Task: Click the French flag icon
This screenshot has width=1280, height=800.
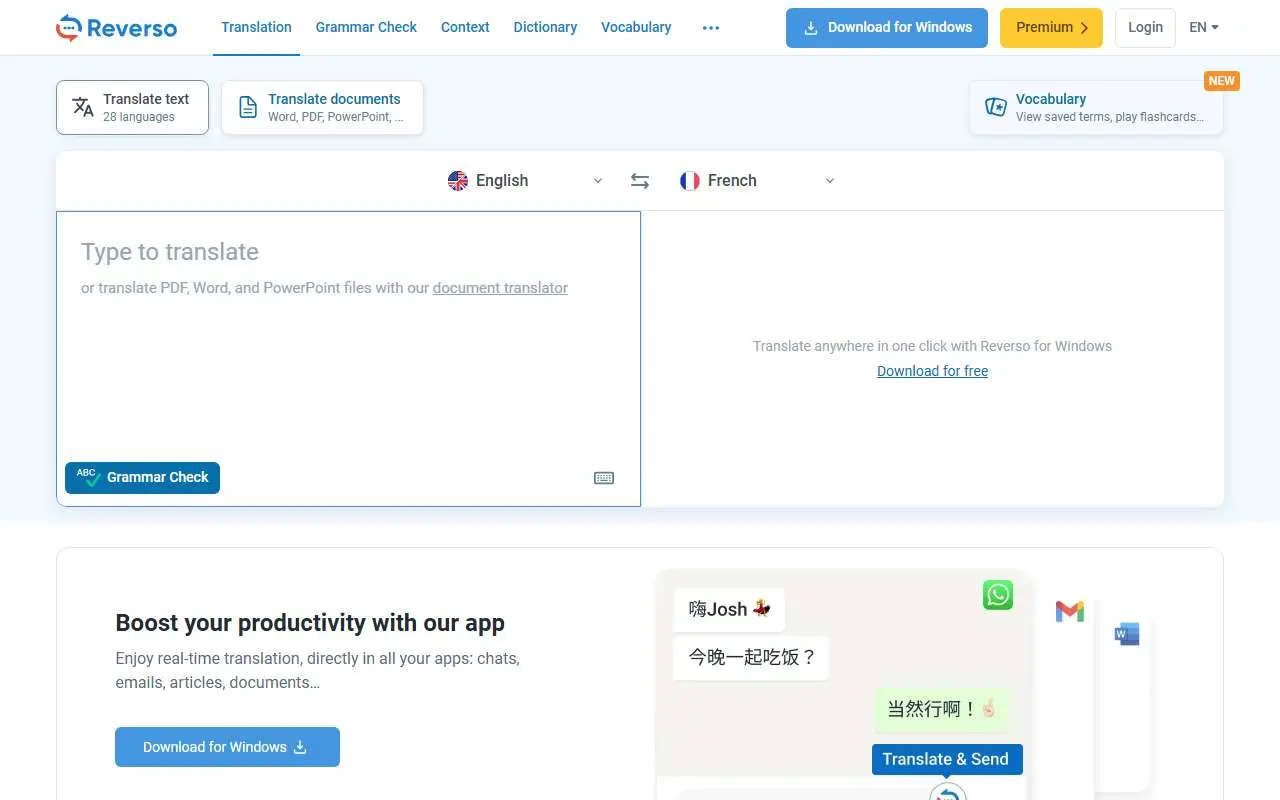Action: [690, 181]
